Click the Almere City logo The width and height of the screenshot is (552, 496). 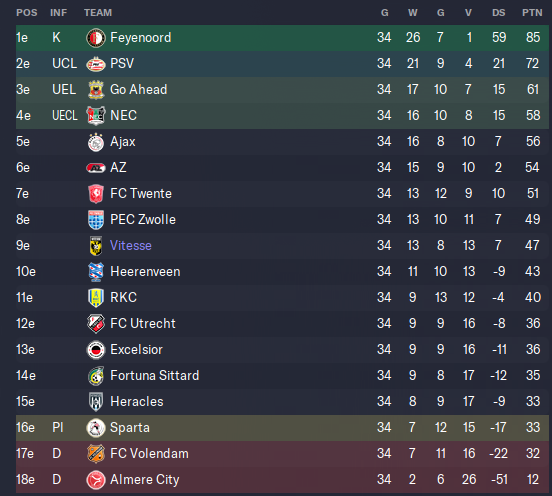pos(96,480)
